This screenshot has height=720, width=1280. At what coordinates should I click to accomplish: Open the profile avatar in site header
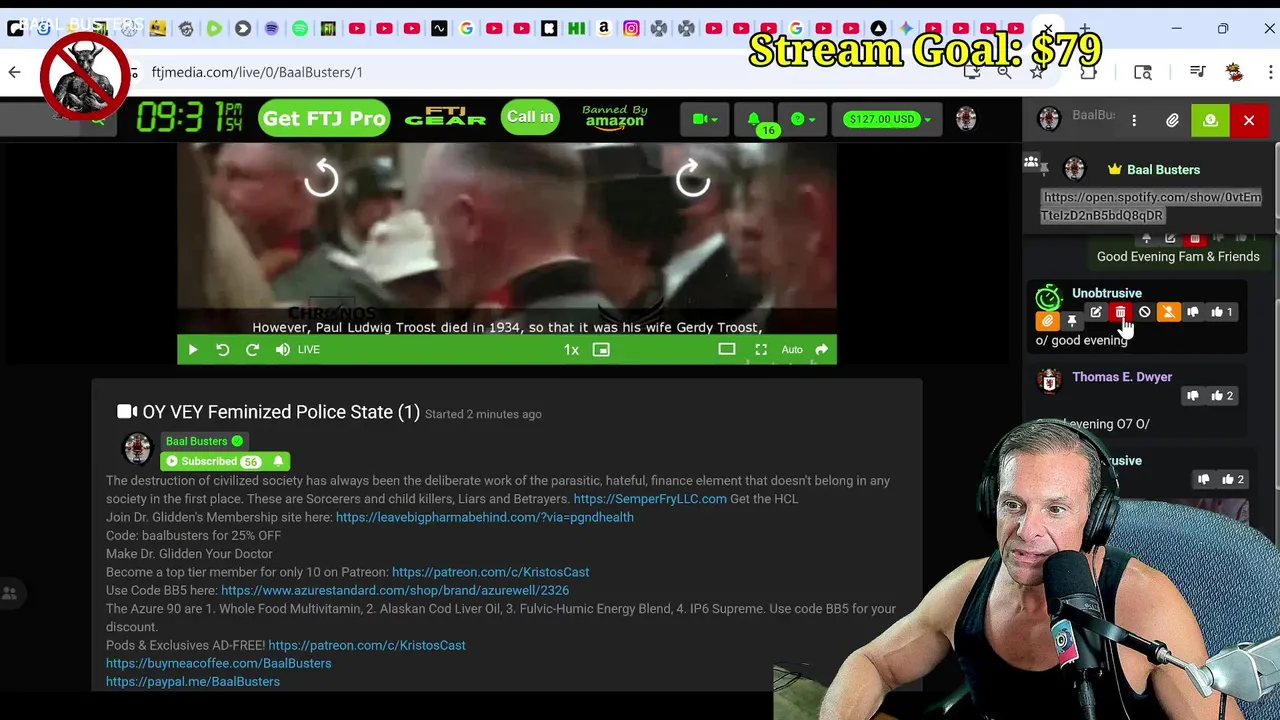click(965, 118)
